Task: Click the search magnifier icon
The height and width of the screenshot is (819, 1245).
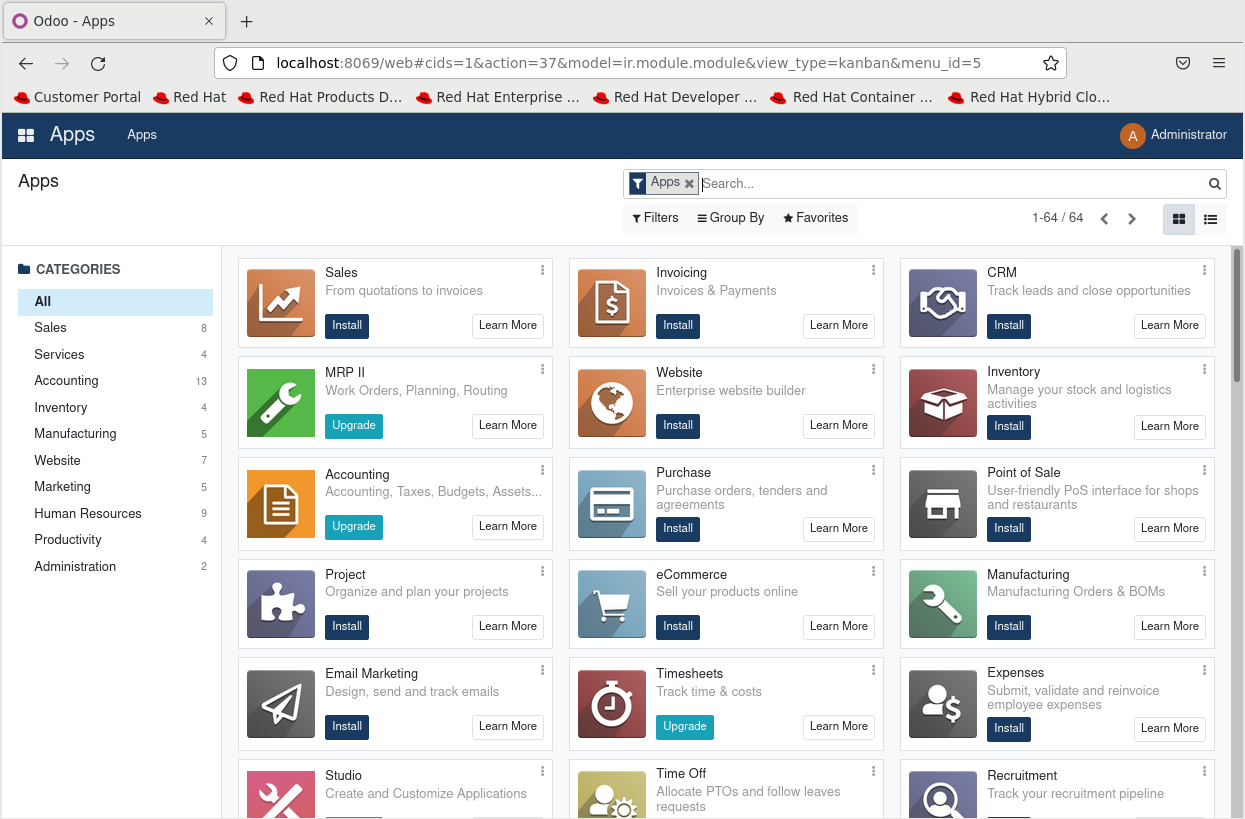Action: point(1215,184)
